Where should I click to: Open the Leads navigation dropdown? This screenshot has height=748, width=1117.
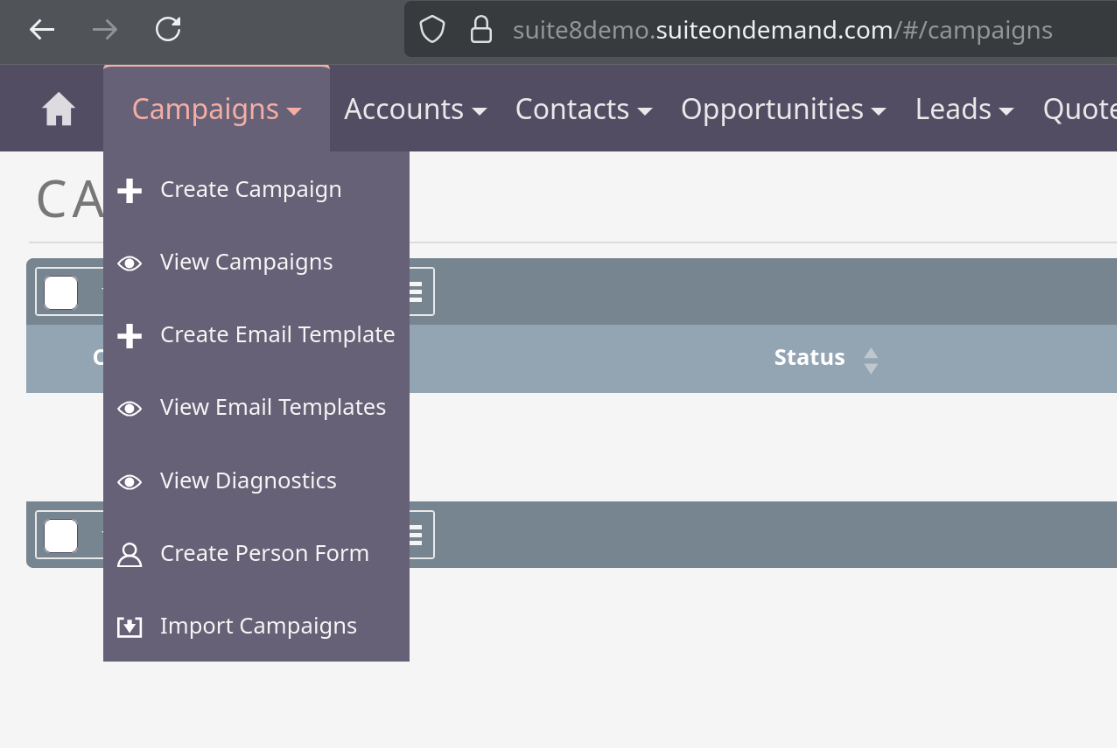point(964,110)
